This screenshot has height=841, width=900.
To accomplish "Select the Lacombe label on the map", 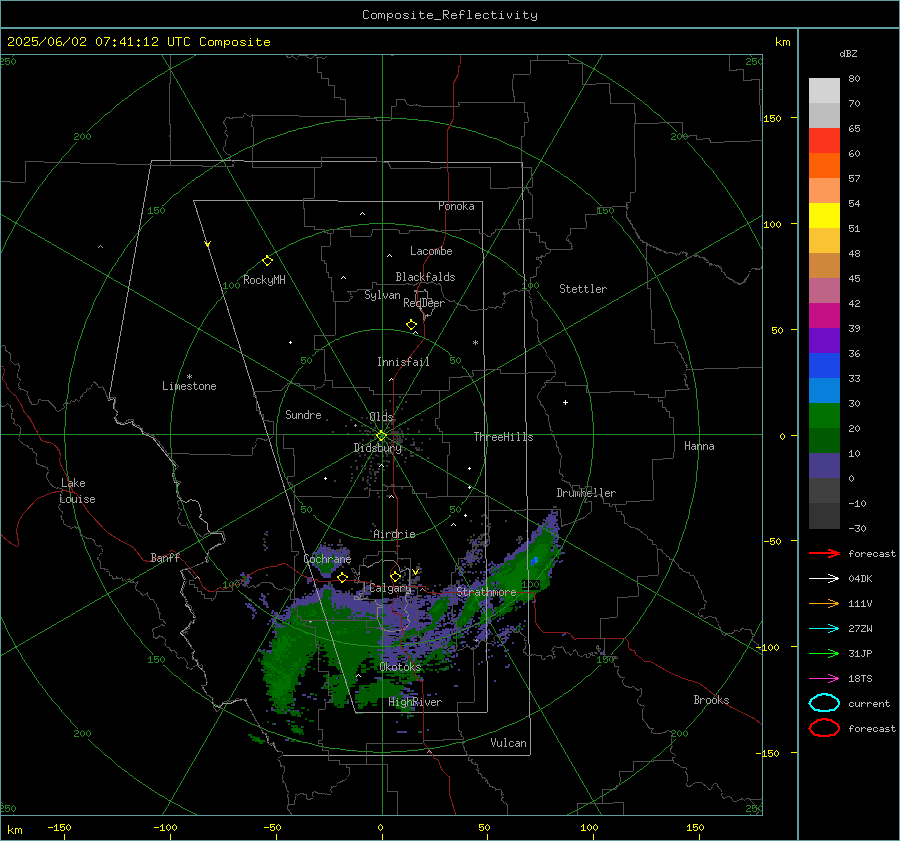I will pyautogui.click(x=431, y=251).
